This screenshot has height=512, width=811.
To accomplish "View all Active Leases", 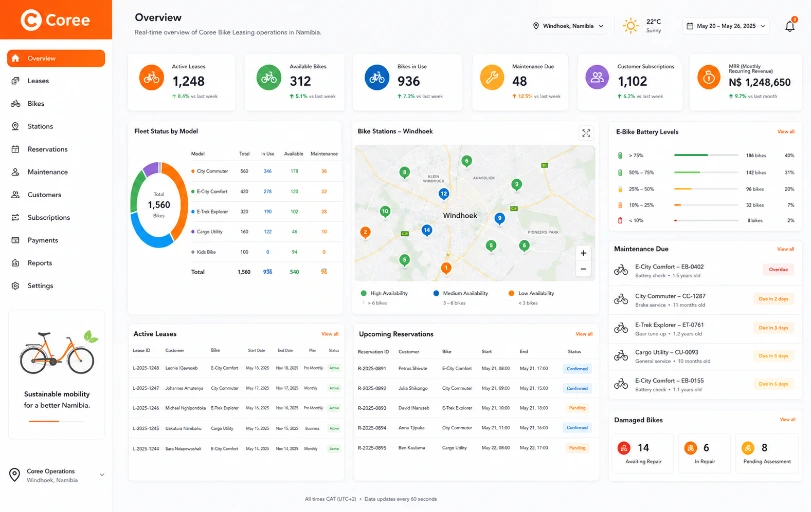I will [x=330, y=334].
